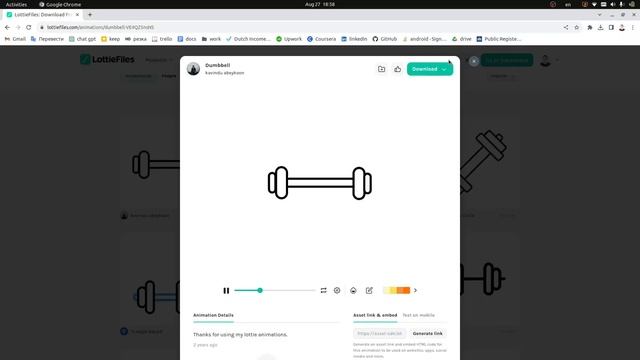Bookmark this page with the star icon

point(577,27)
